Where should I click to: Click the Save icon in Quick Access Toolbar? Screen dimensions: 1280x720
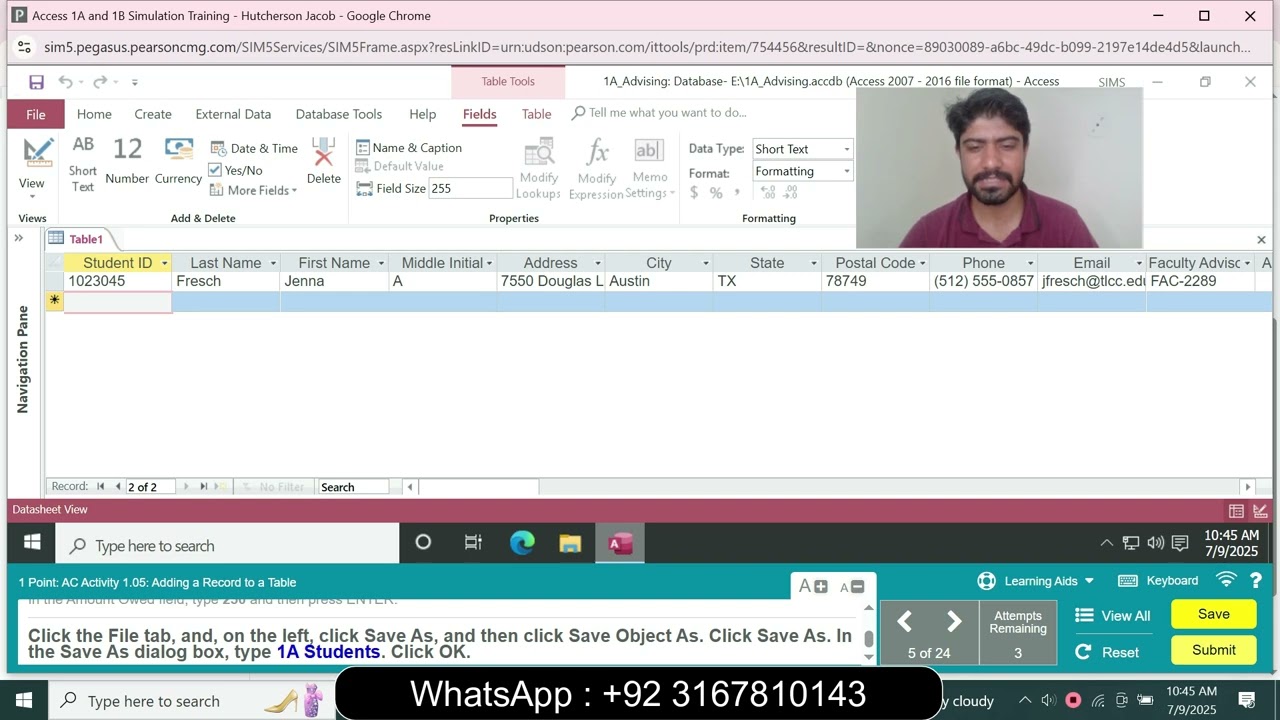pyautogui.click(x=36, y=82)
